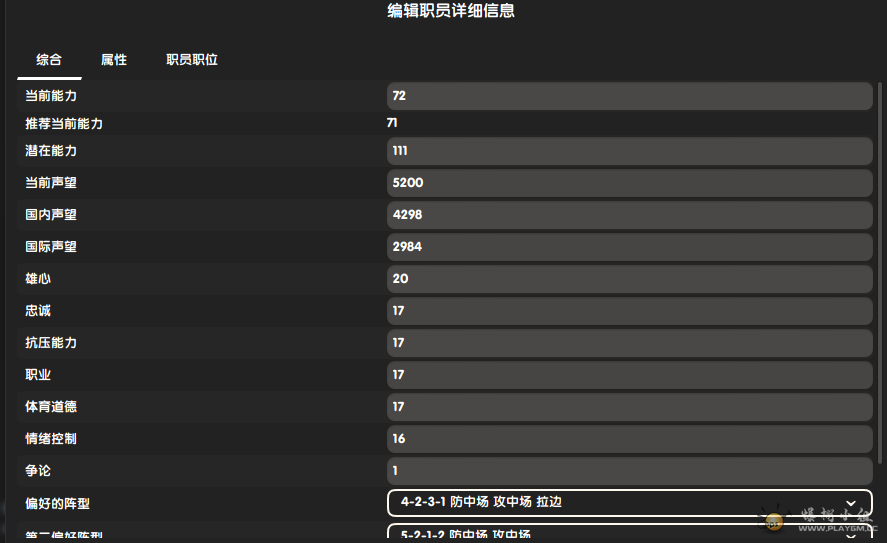Click the 推荐当前能力 value 71
The height and width of the screenshot is (543, 887).
click(x=392, y=123)
